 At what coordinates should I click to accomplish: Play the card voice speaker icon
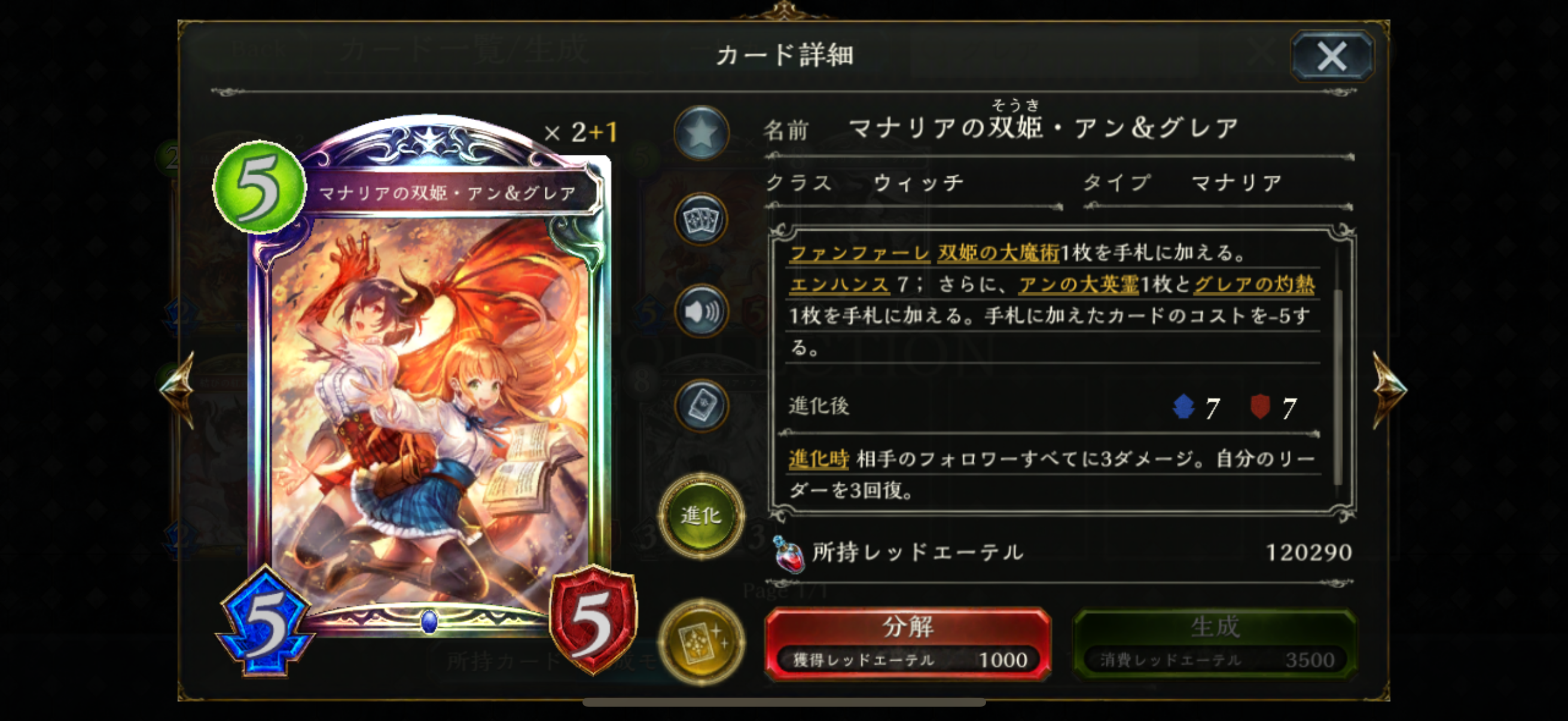(x=701, y=311)
